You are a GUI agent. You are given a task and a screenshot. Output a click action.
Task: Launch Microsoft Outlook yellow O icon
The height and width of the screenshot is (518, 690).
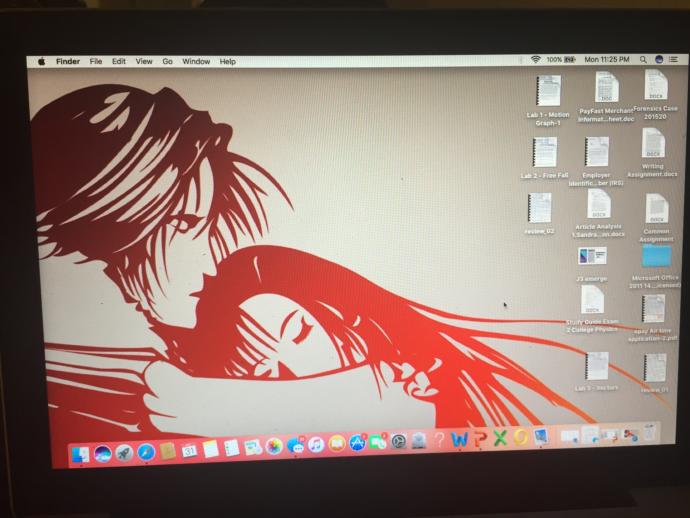[x=521, y=437]
